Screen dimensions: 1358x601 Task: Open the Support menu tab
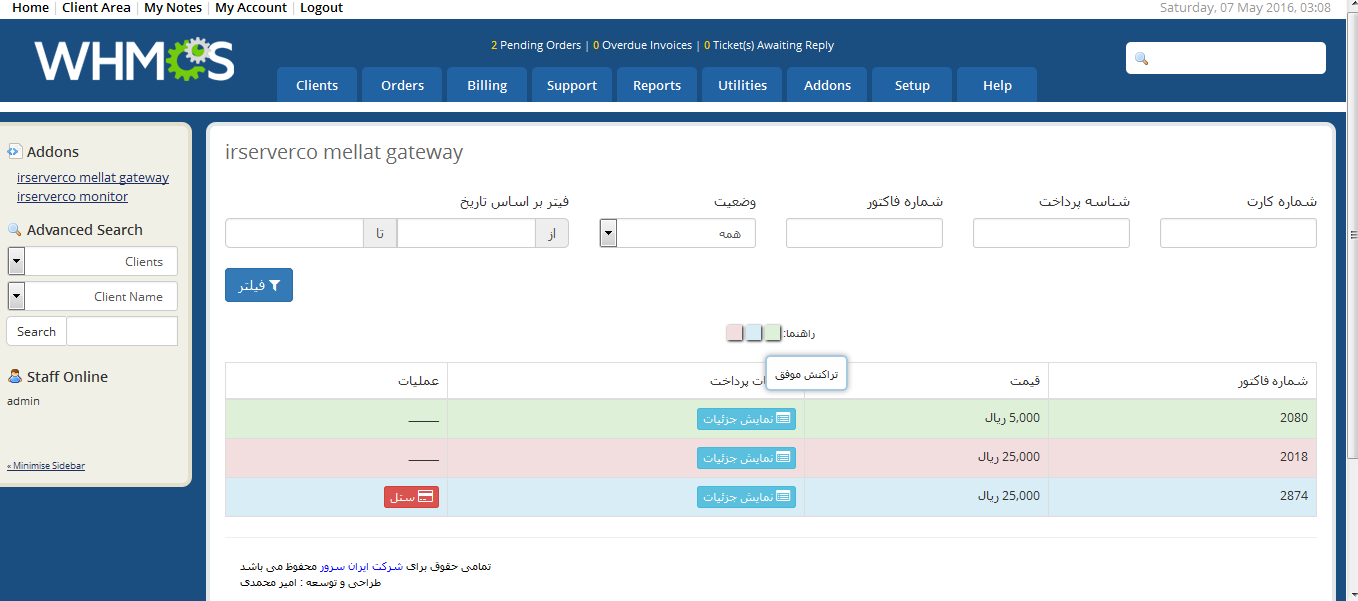click(x=572, y=85)
